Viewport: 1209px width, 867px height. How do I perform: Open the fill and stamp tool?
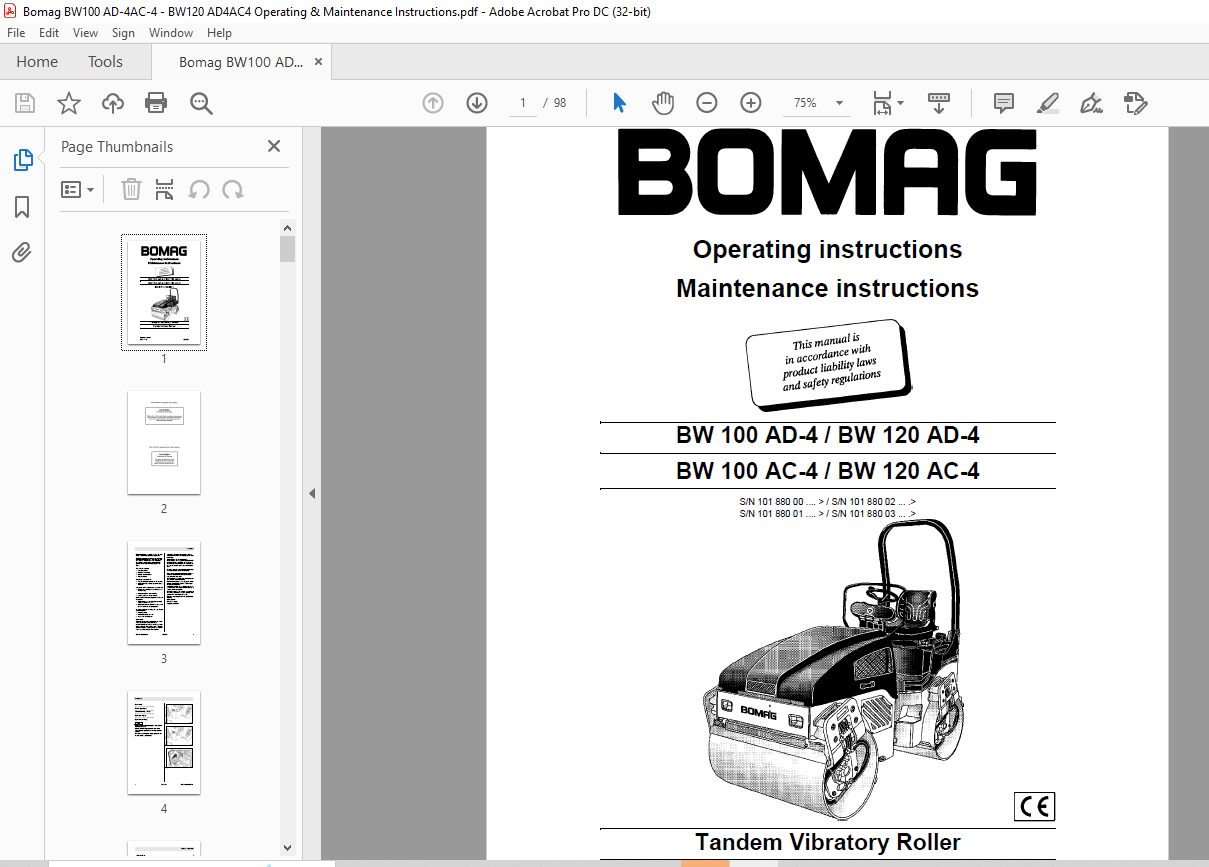(1135, 103)
